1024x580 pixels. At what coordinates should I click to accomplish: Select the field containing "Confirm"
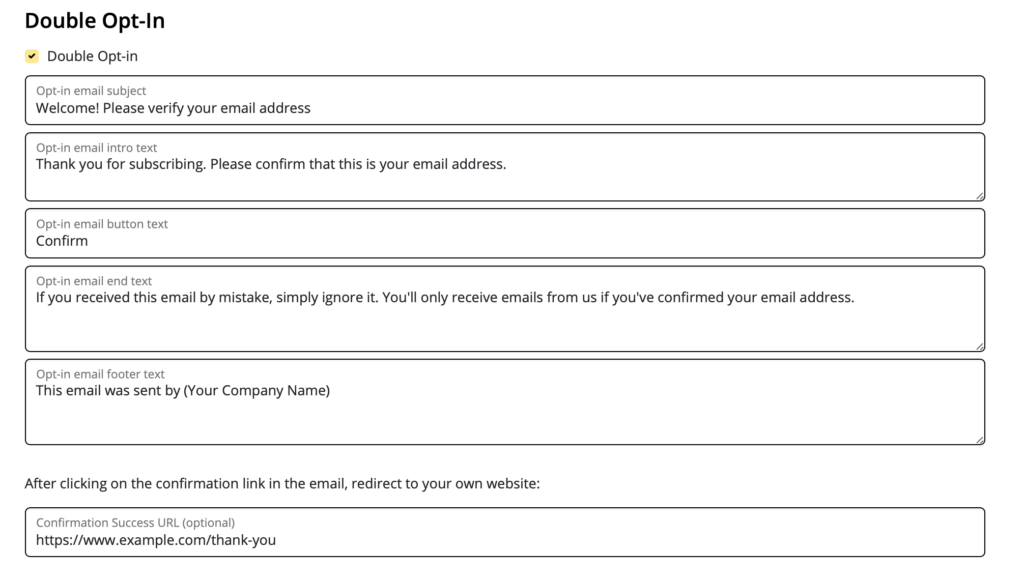505,233
